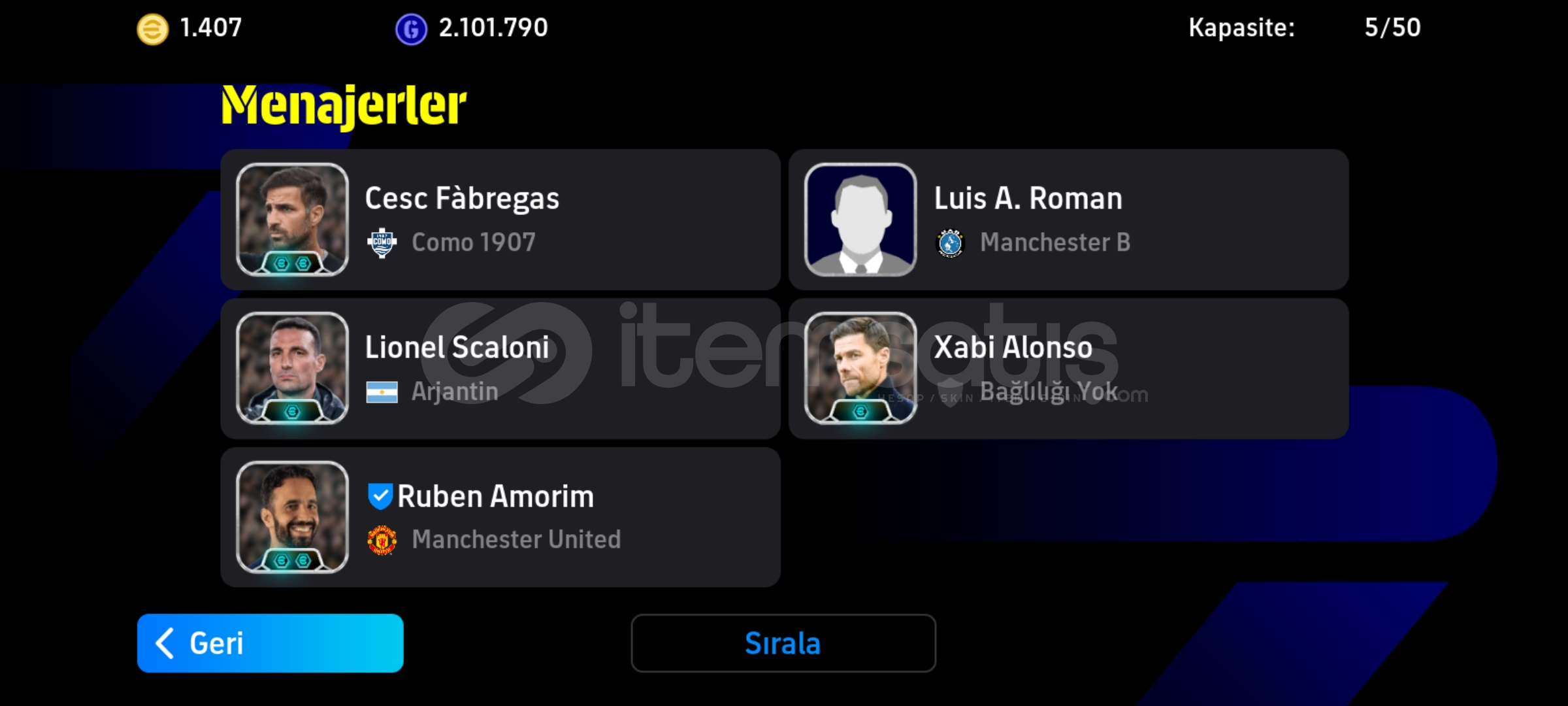Viewport: 1568px width, 706px height.
Task: Open Ruben Amorim portrait thumbnail
Action: (292, 517)
